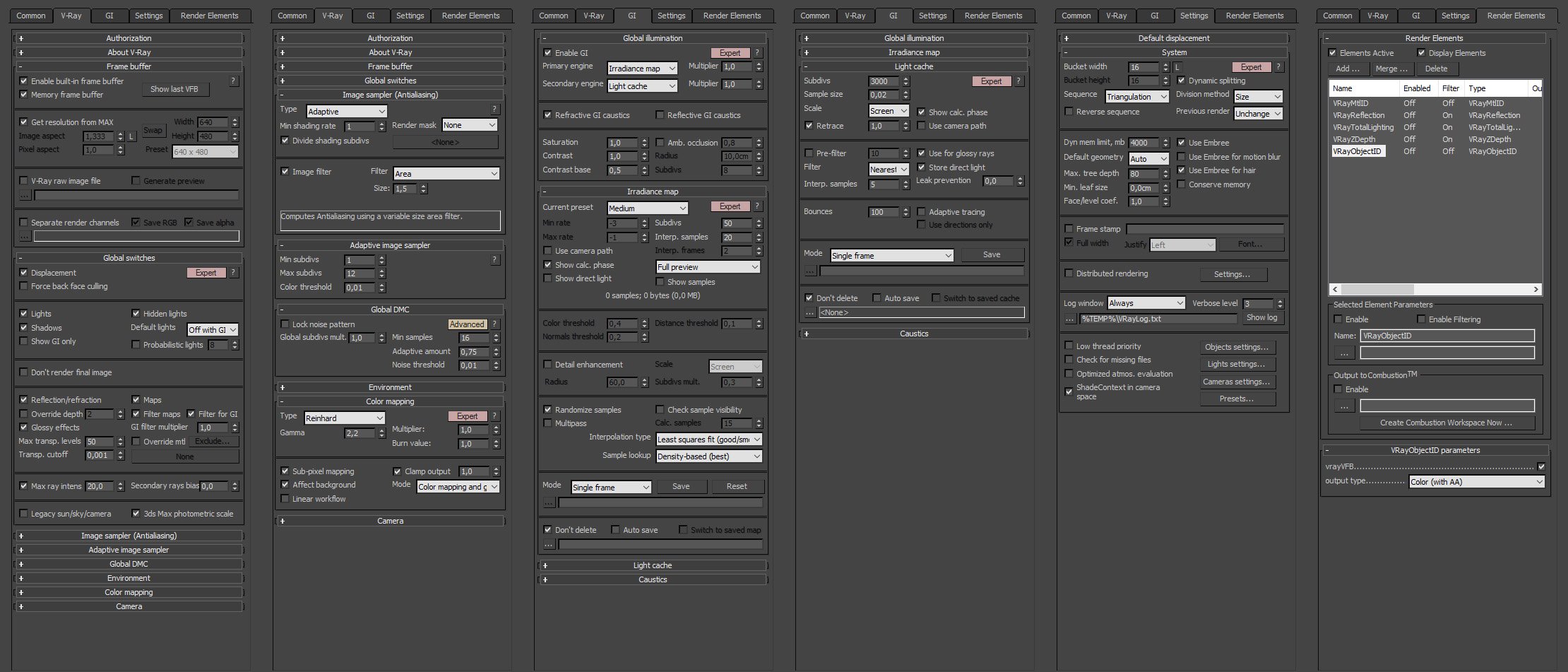The image size is (1568, 672).
Task: Click the '?' help in System rollout
Action: 1278,67
